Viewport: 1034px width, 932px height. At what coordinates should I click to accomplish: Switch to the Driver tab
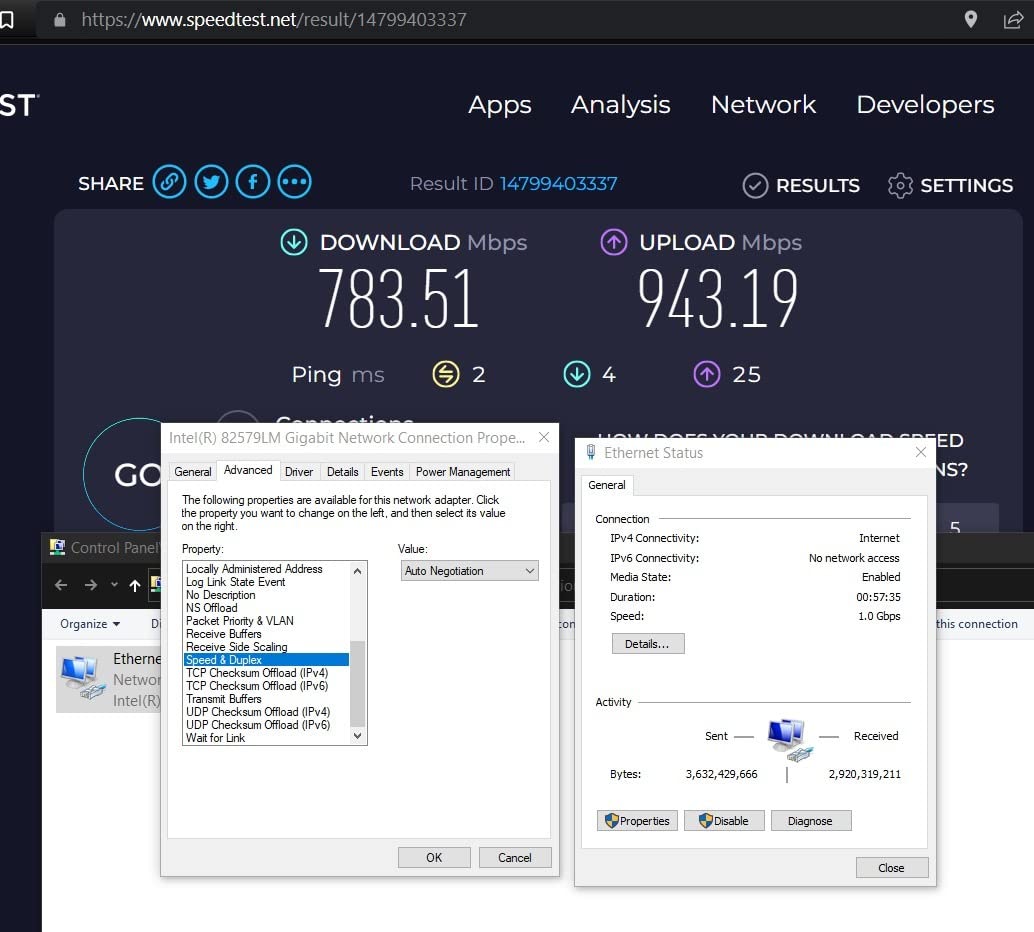point(299,472)
